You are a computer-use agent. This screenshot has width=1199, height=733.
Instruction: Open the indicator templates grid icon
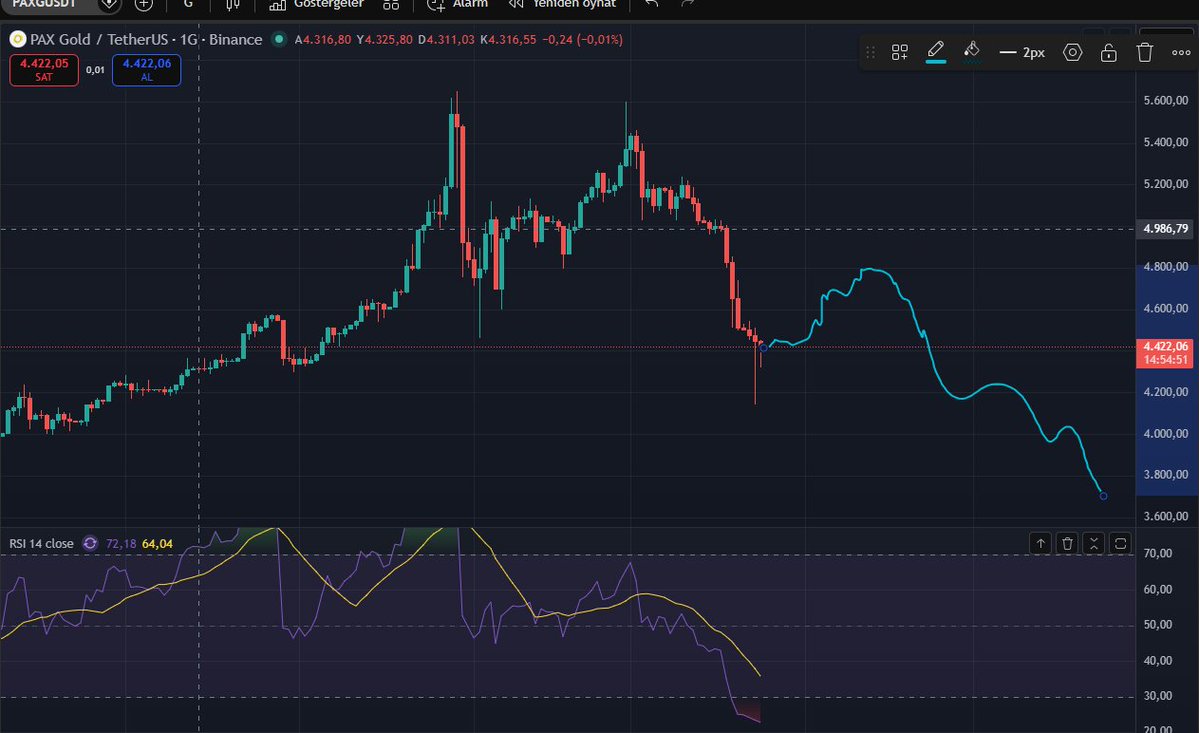(x=391, y=5)
